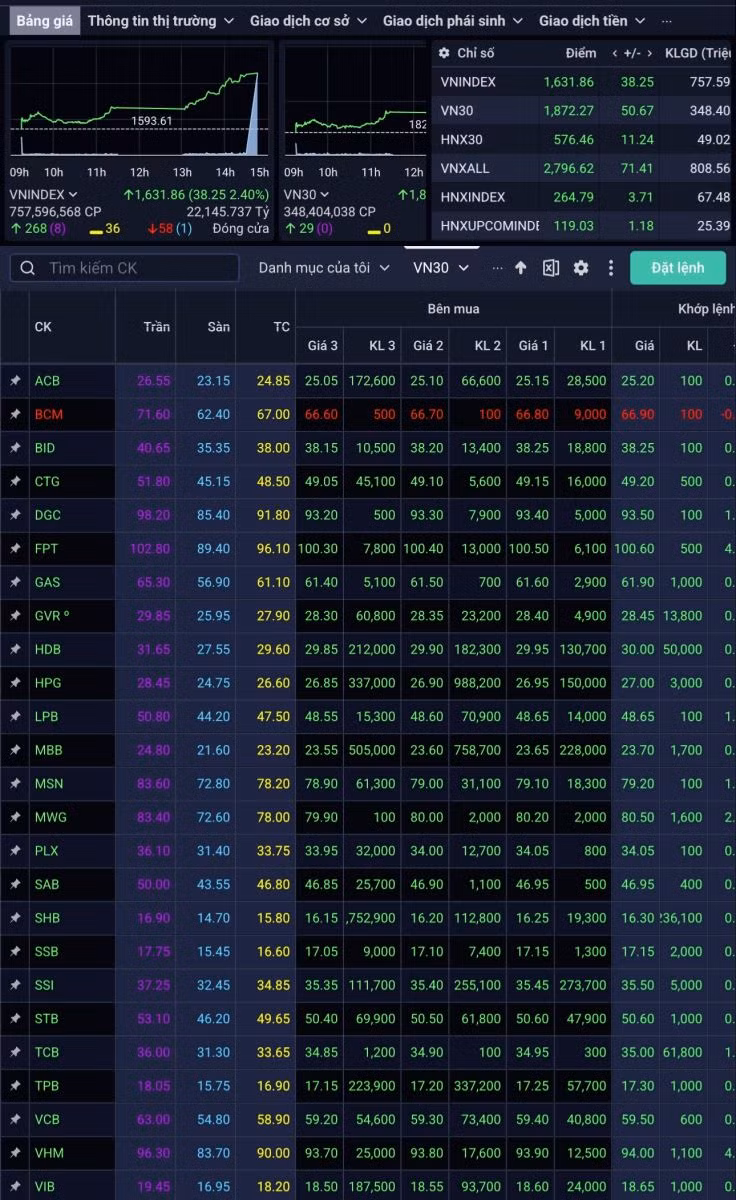The image size is (736, 1200).
Task: Select HNXINDEX row in index table
Action: [583, 197]
